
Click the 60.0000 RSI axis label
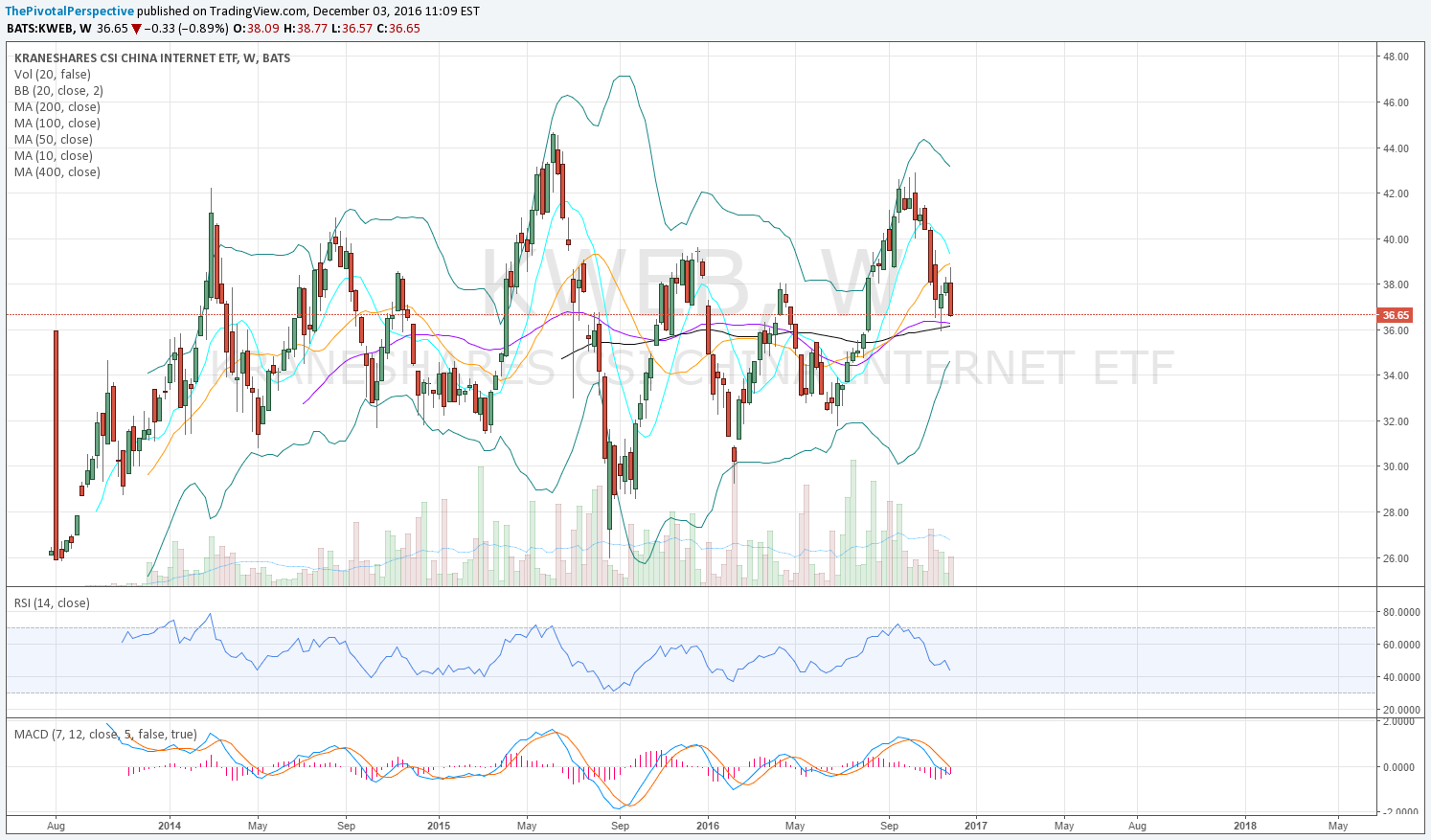[x=1401, y=645]
